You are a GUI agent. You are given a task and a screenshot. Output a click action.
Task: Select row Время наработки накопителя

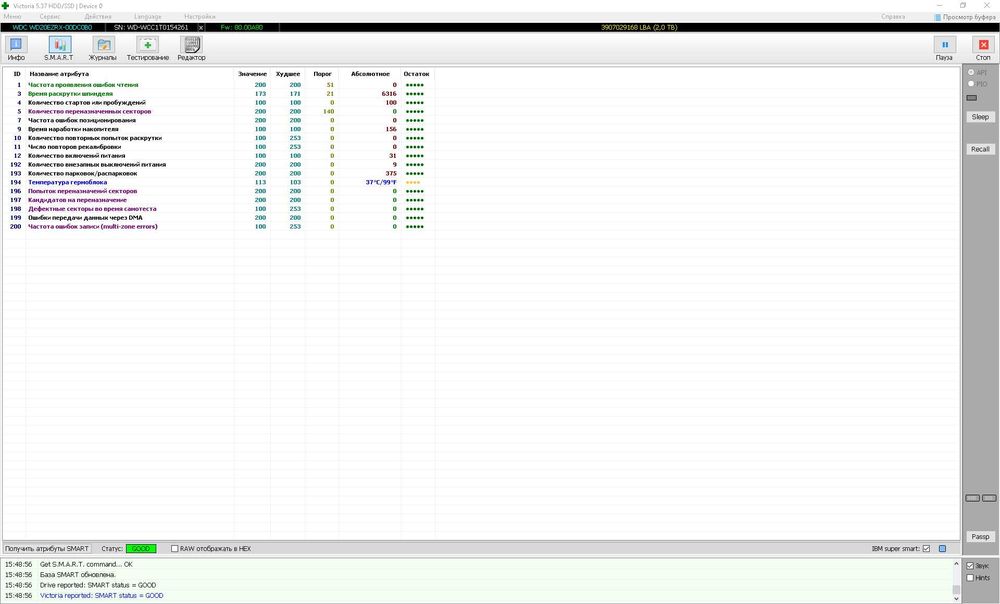[x=218, y=129]
